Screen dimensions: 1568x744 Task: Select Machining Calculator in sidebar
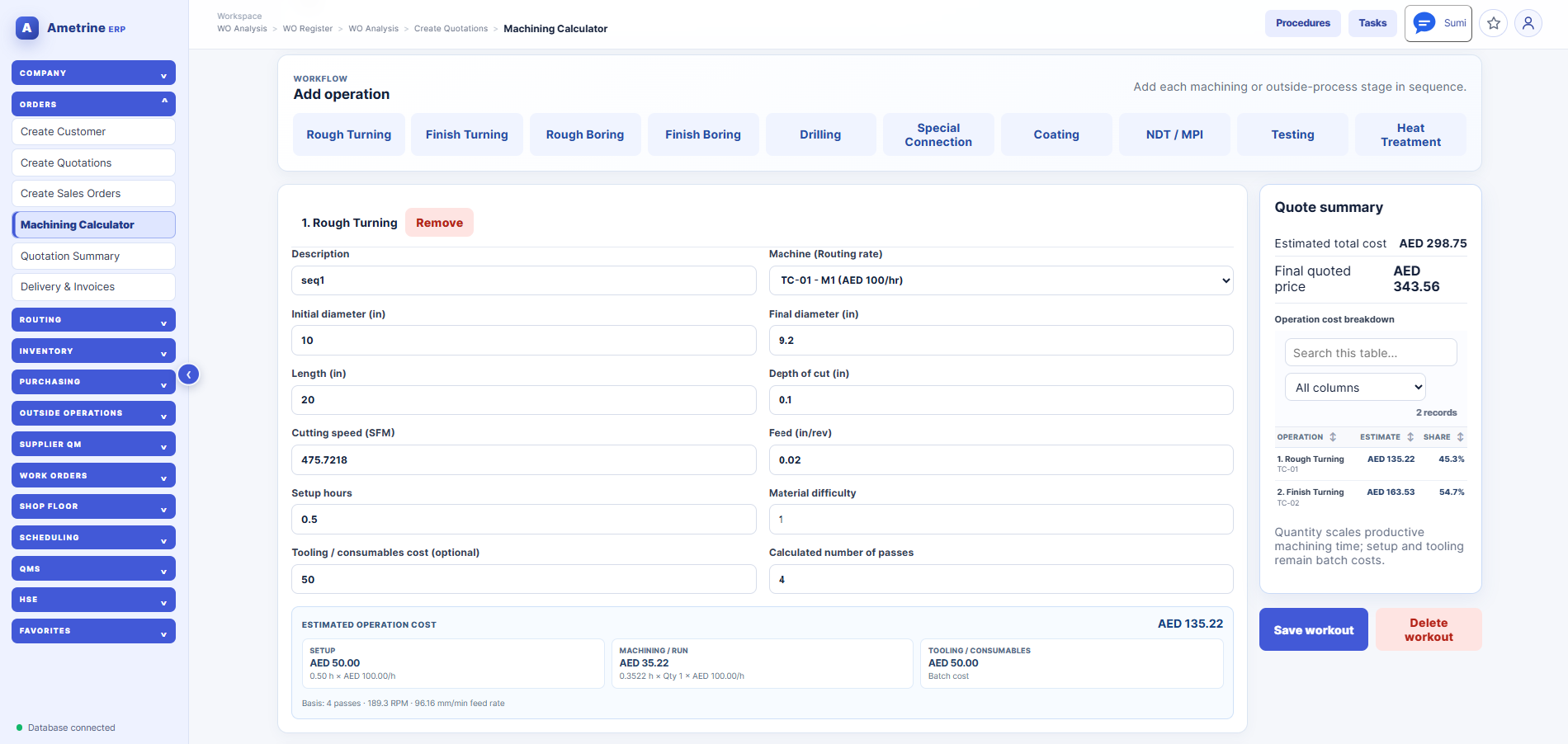(93, 224)
